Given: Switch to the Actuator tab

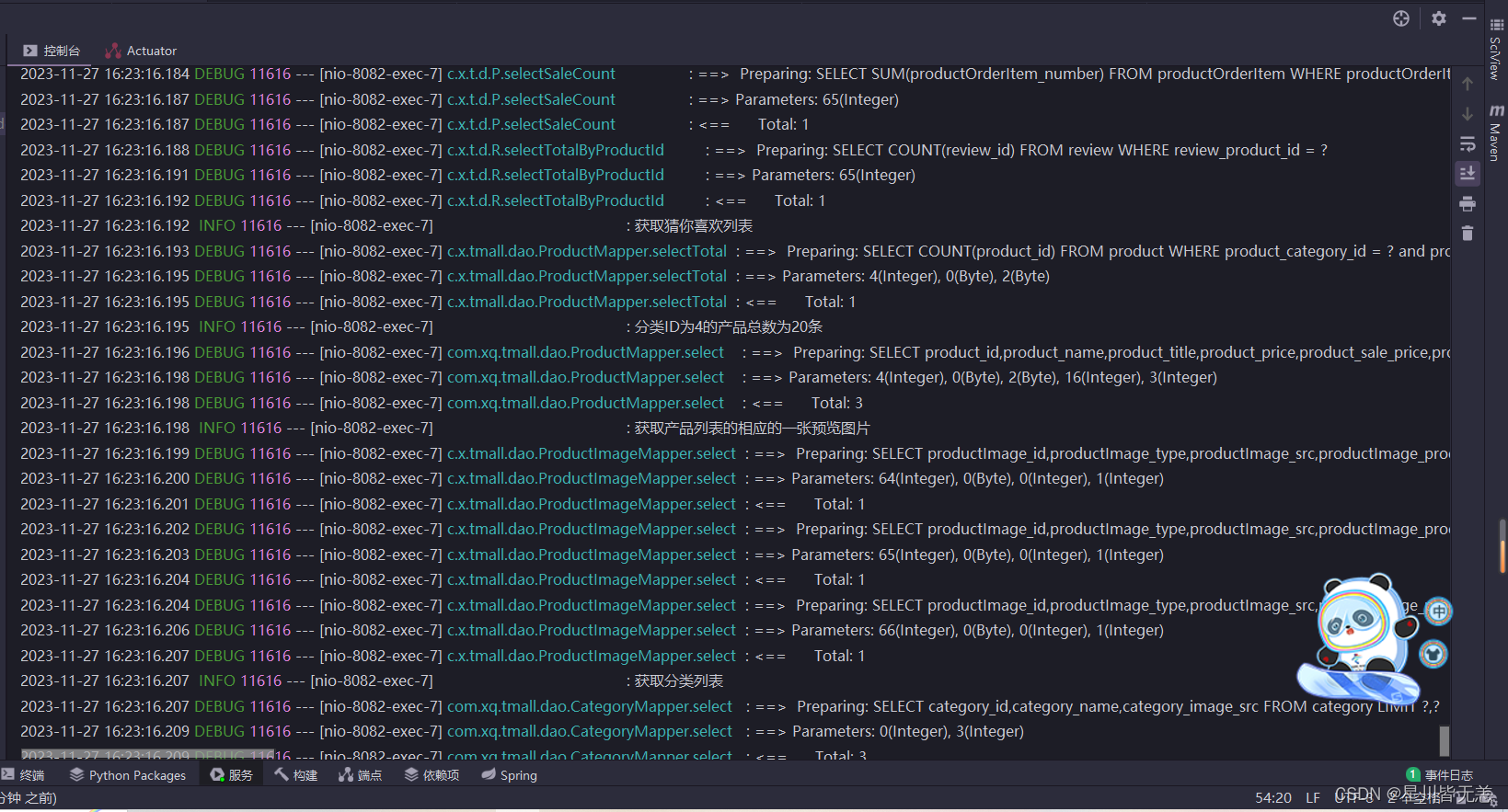Looking at the screenshot, I should point(141,51).
